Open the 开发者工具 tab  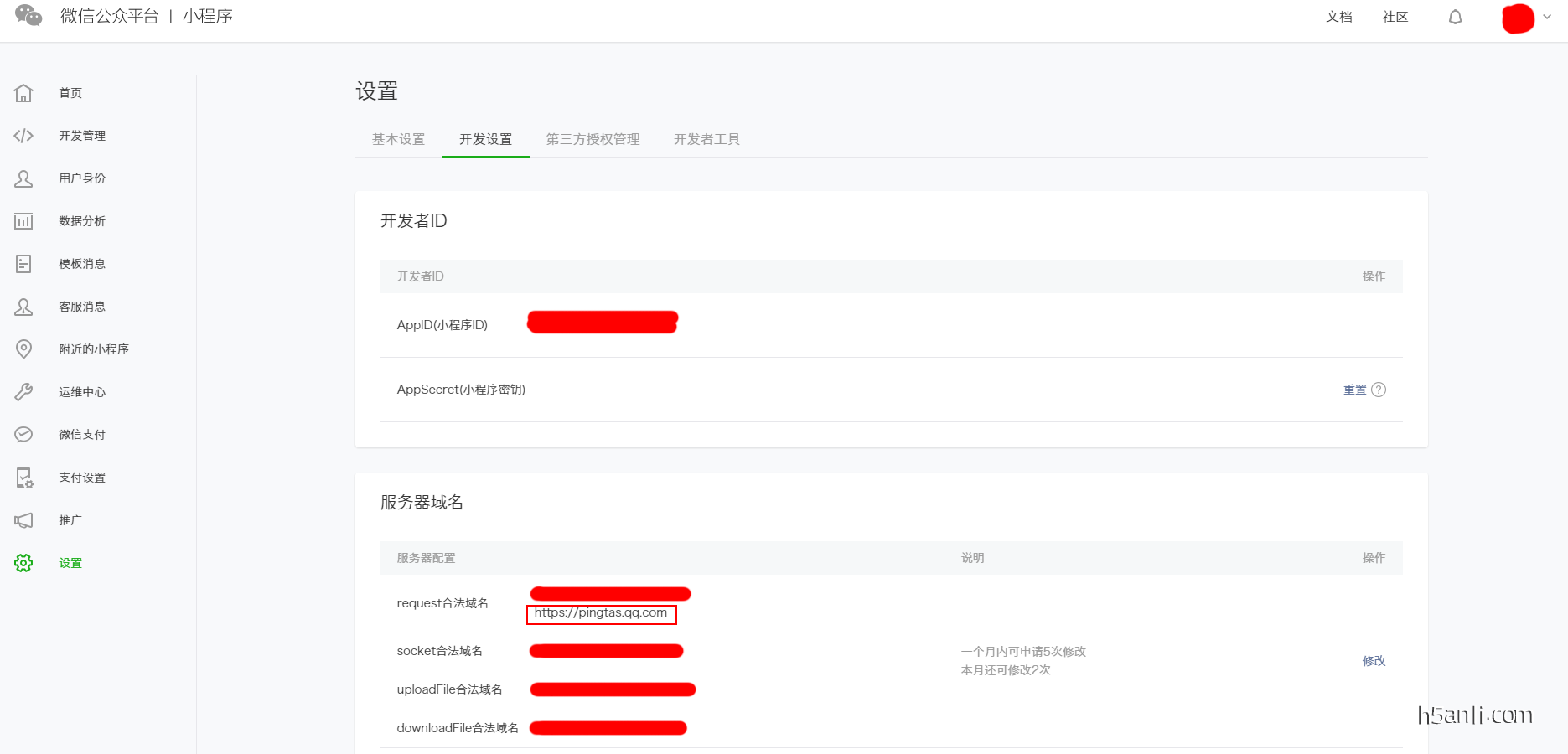706,139
